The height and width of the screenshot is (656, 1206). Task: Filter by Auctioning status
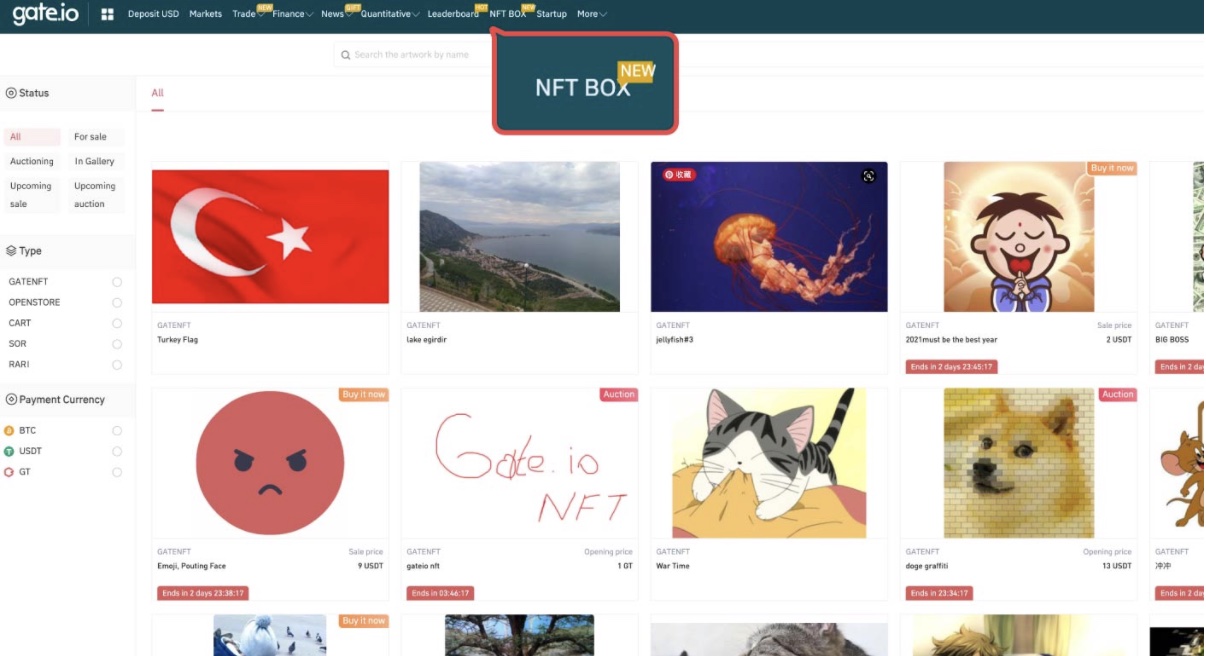(32, 161)
